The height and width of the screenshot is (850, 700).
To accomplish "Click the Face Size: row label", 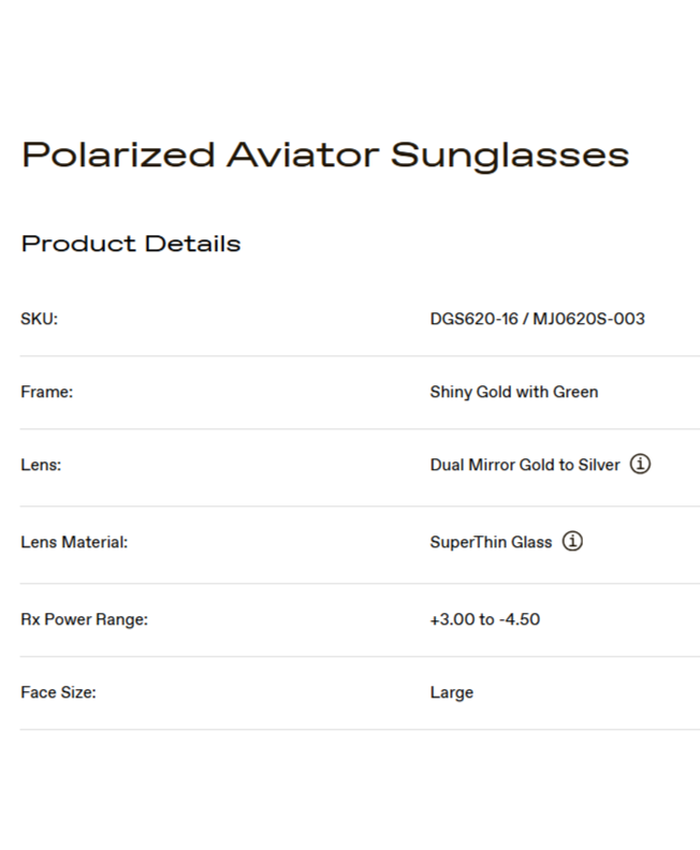I will [x=58, y=692].
